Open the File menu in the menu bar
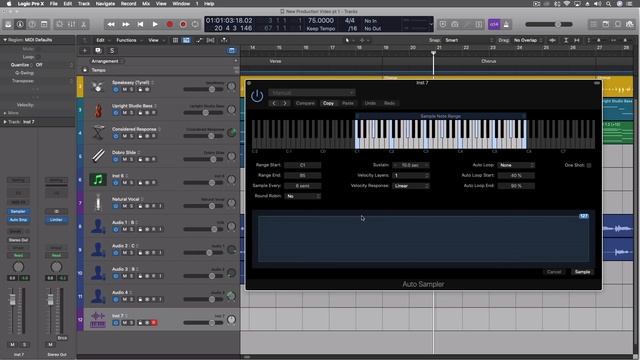 click(53, 4)
